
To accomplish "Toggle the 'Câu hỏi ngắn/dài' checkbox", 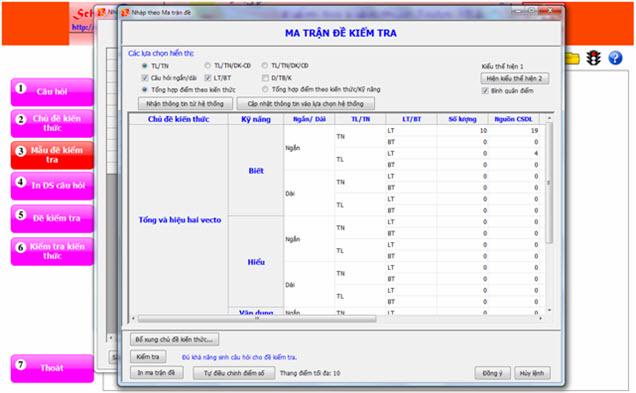I will click(144, 77).
